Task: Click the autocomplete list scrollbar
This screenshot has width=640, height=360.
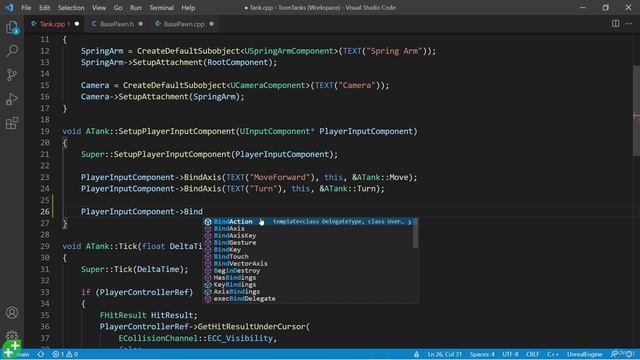Action: pos(416,233)
